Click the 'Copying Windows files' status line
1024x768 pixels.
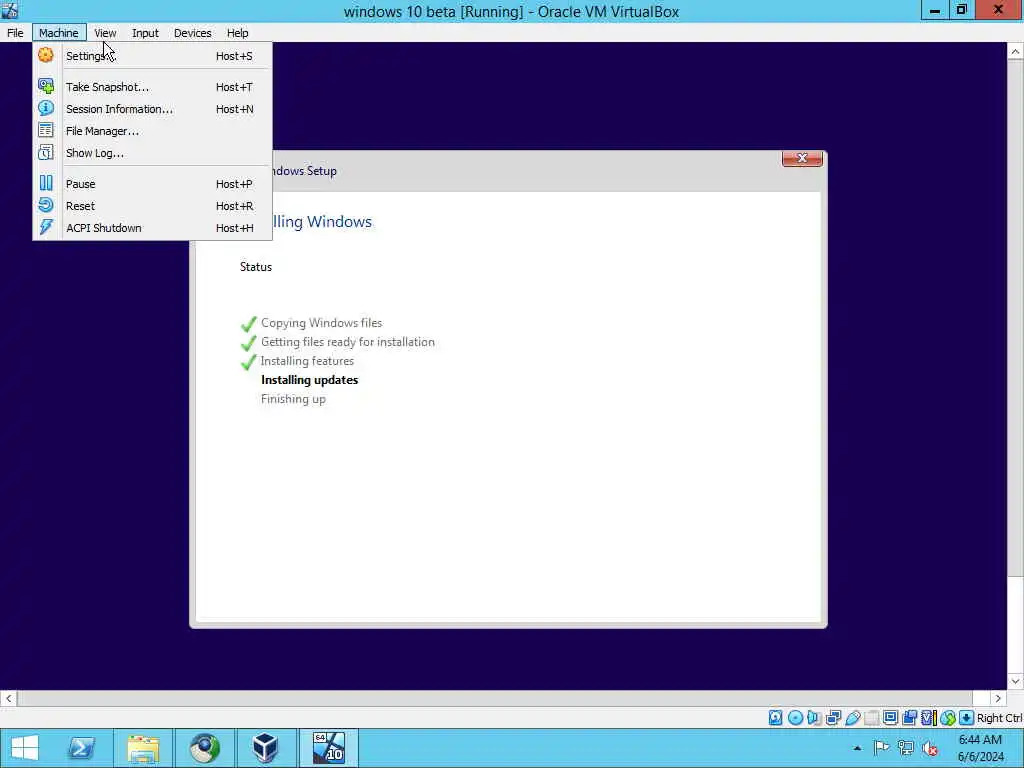tap(321, 323)
